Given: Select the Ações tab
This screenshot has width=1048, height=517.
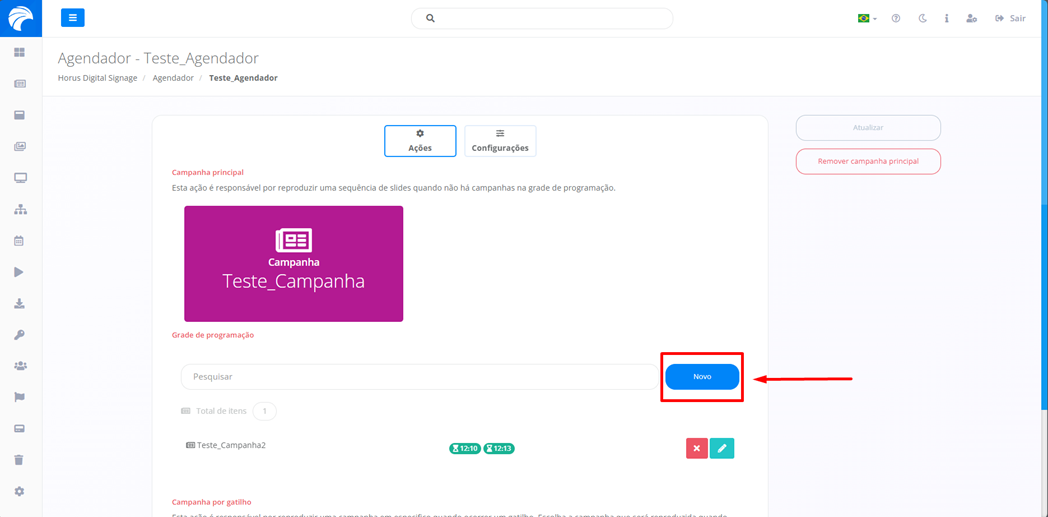Looking at the screenshot, I should pos(420,141).
